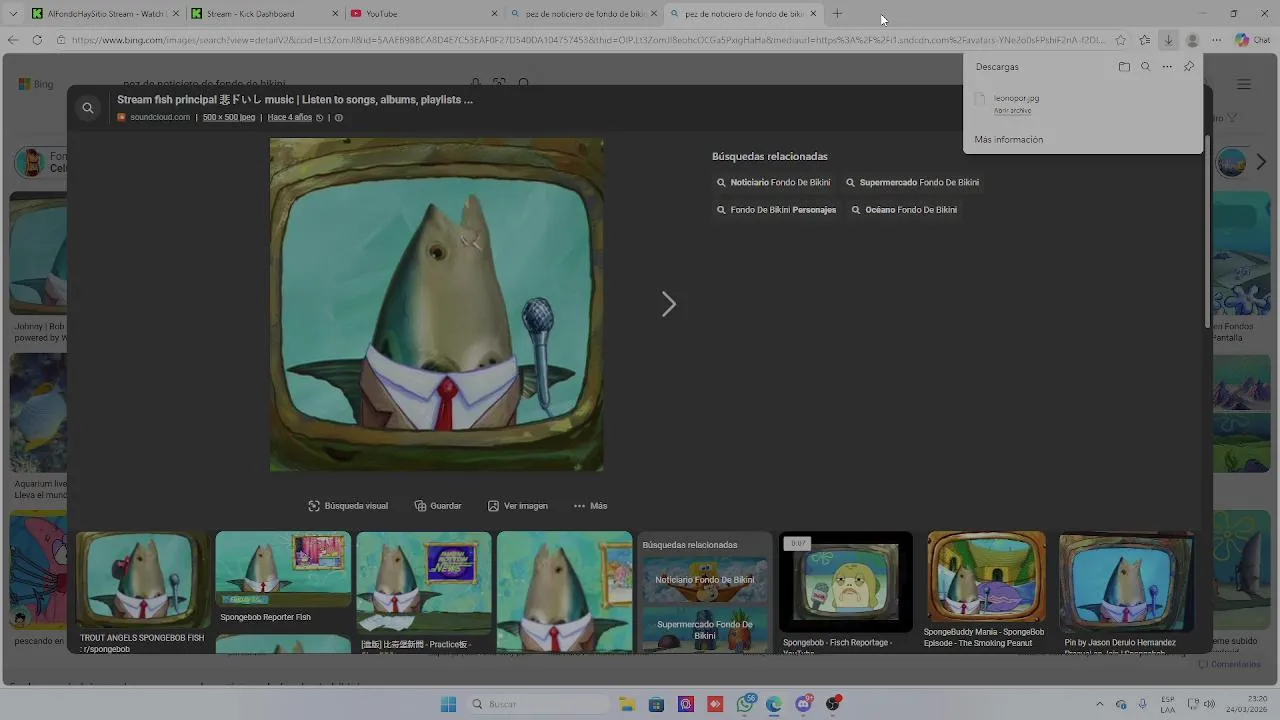Open 'Supermercado Fondo De Bikini' related tile
The image size is (1280, 720).
(704, 628)
